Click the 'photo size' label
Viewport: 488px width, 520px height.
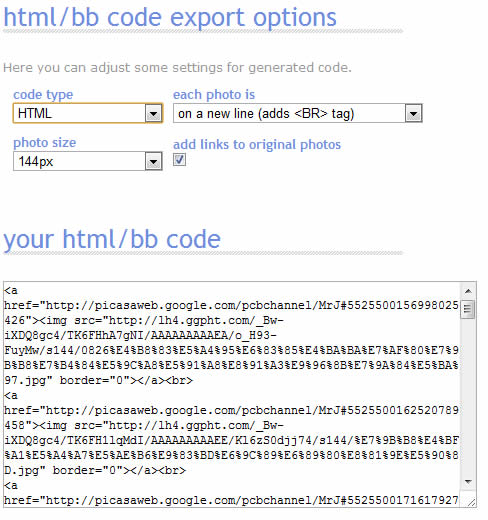[x=45, y=143]
